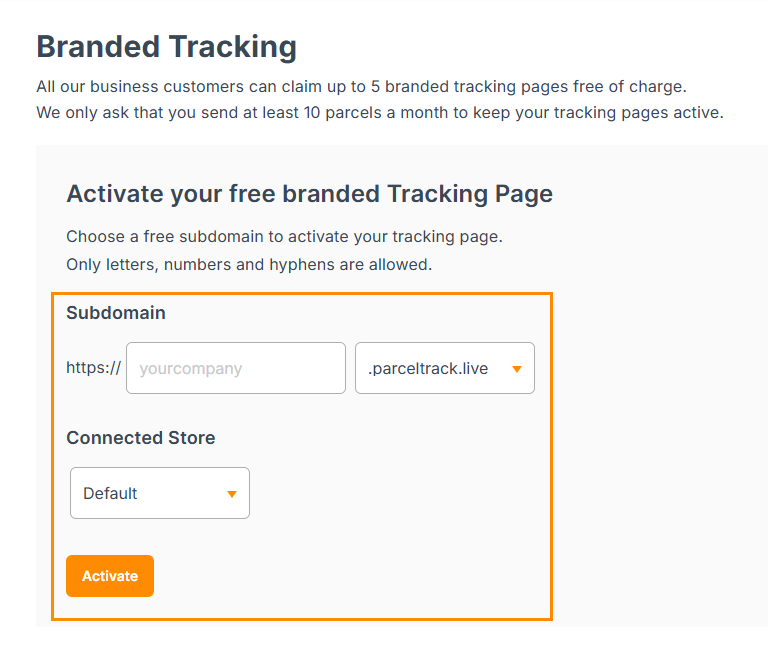The height and width of the screenshot is (650, 768).
Task: Click the "Choose a free subdomain" instruction line
Action: [x=284, y=237]
